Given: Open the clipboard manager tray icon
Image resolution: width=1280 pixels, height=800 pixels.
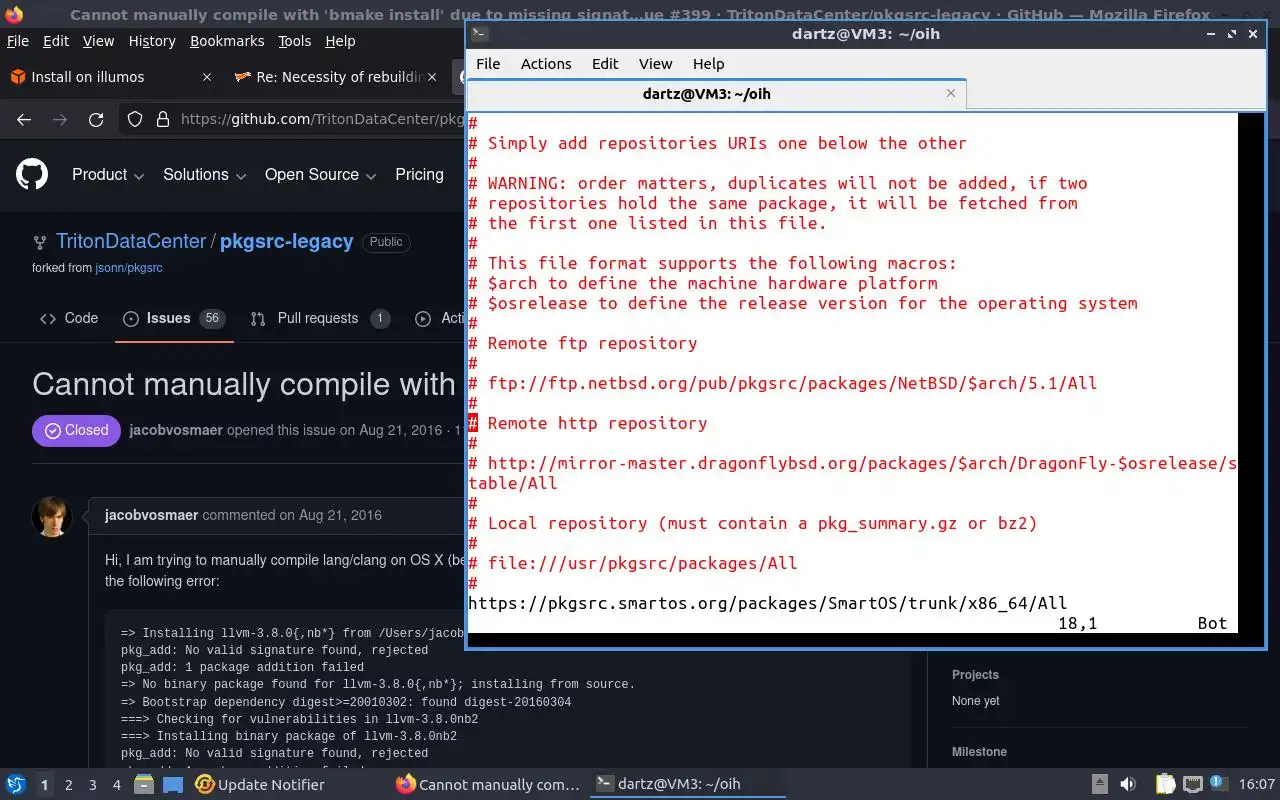Looking at the screenshot, I should tap(1165, 784).
